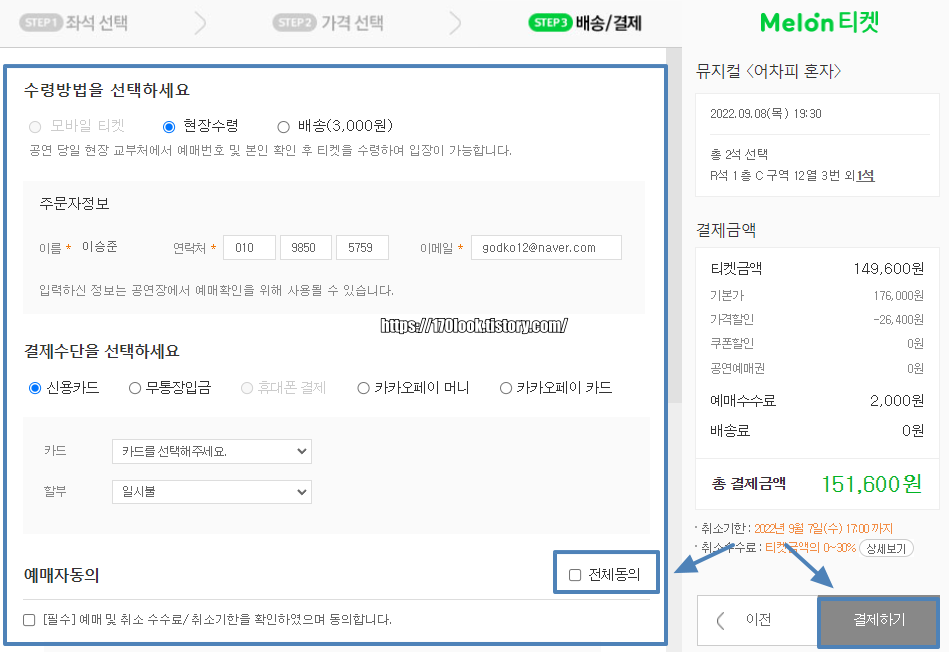The image size is (949, 652).
Task: Click the email input field
Action: (x=546, y=247)
